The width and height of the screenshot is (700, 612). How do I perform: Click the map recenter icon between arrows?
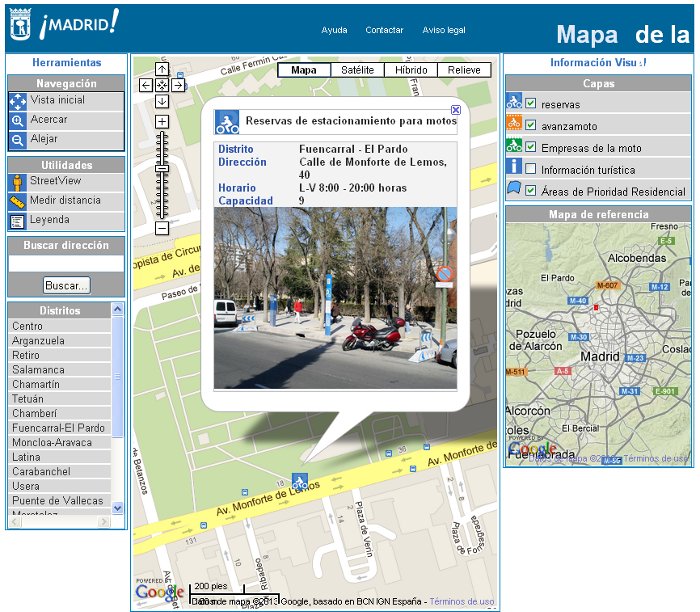[162, 85]
